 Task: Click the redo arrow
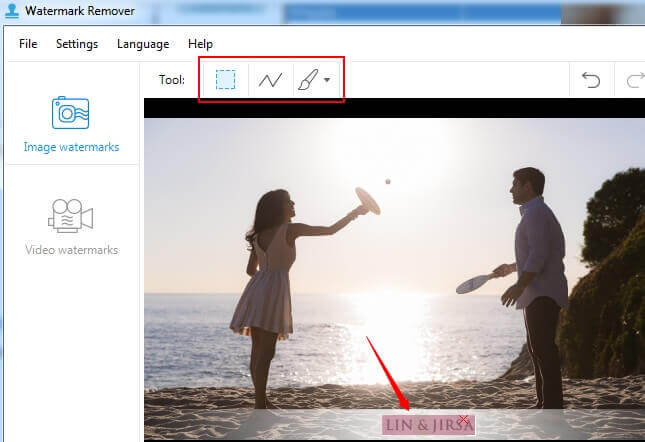click(x=634, y=80)
